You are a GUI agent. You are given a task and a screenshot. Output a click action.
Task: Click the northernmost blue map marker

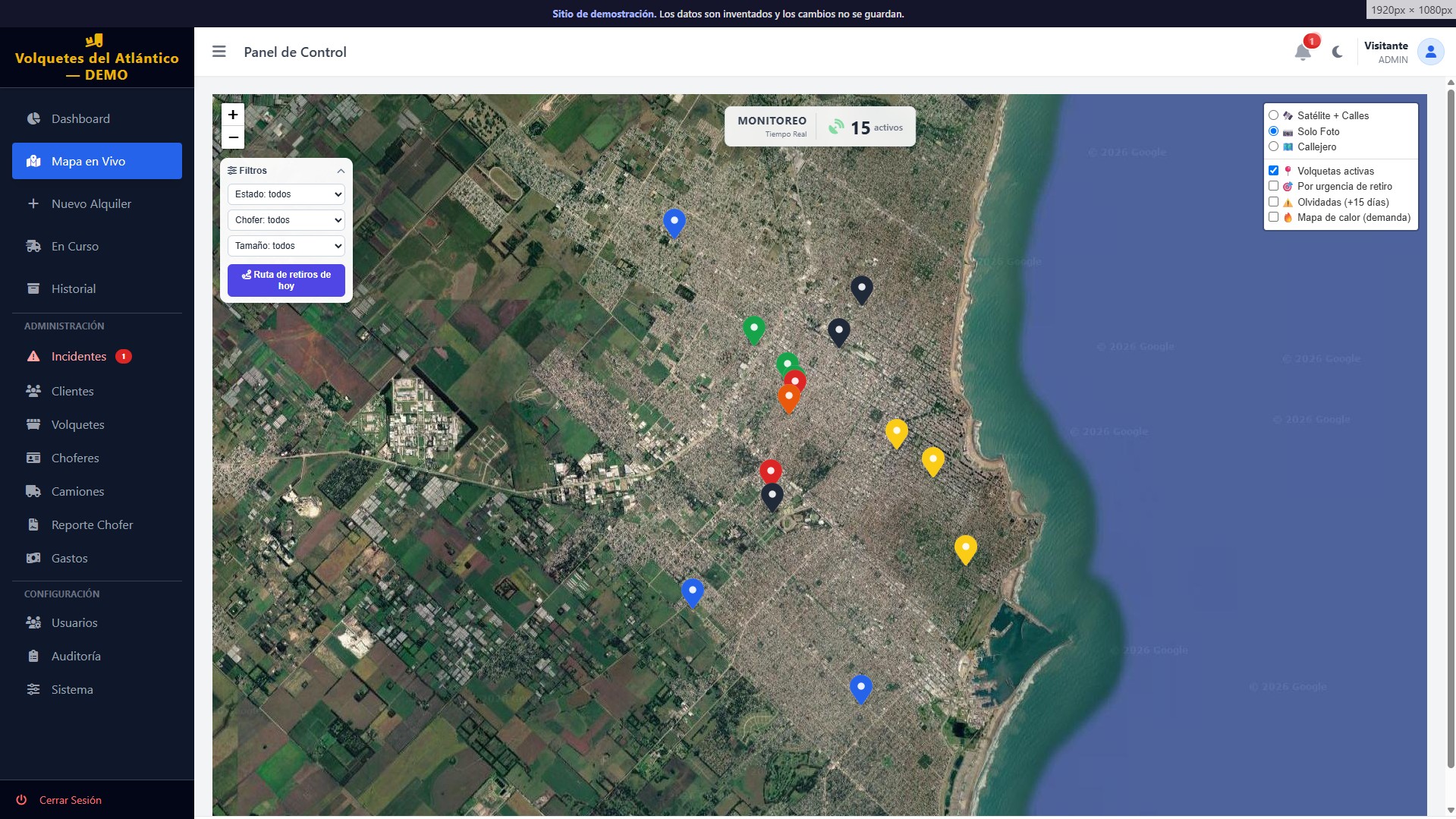tap(674, 224)
